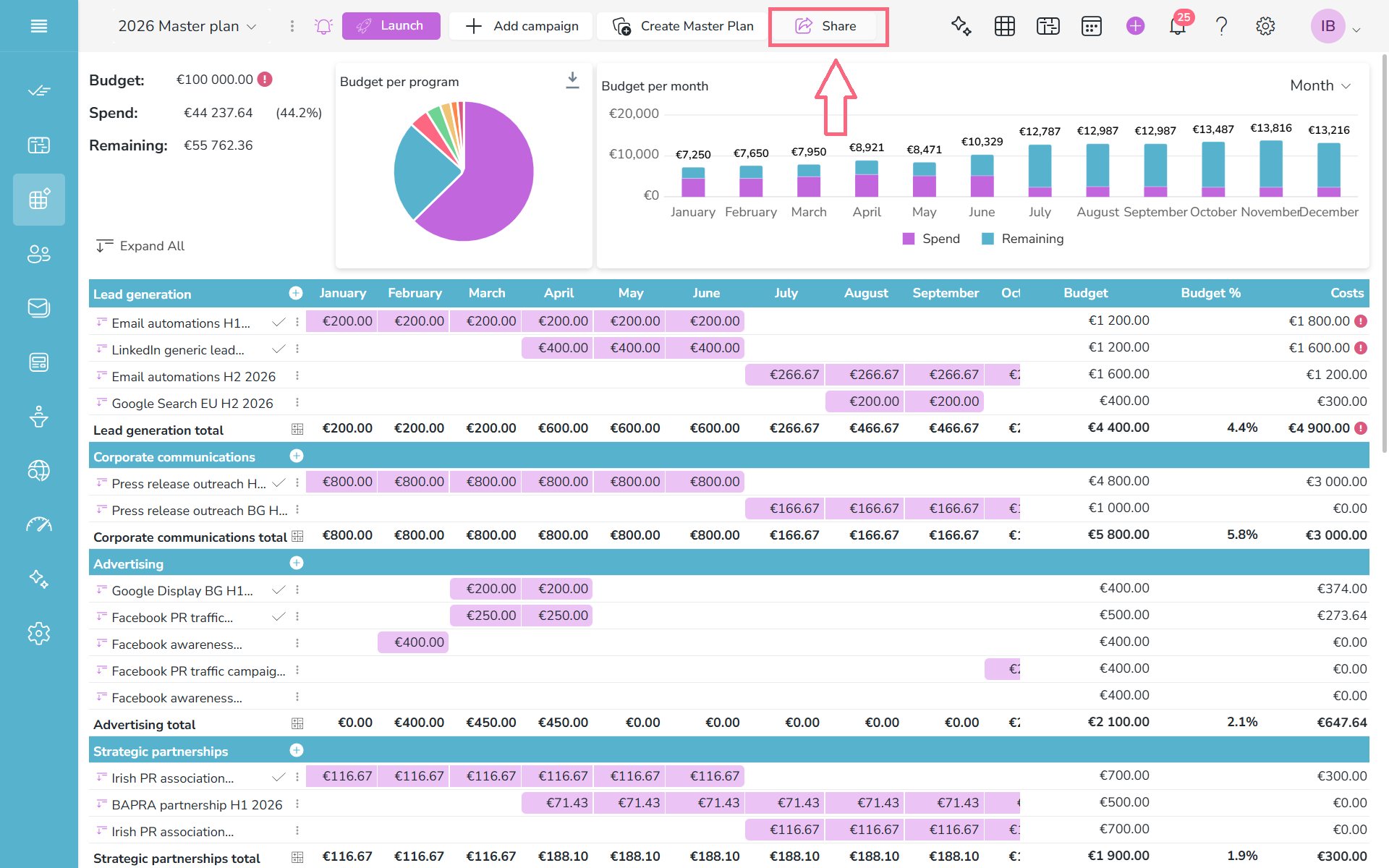The image size is (1389, 868).
Task: Toggle checkmark on LinkedIn generic lead row
Action: [279, 349]
